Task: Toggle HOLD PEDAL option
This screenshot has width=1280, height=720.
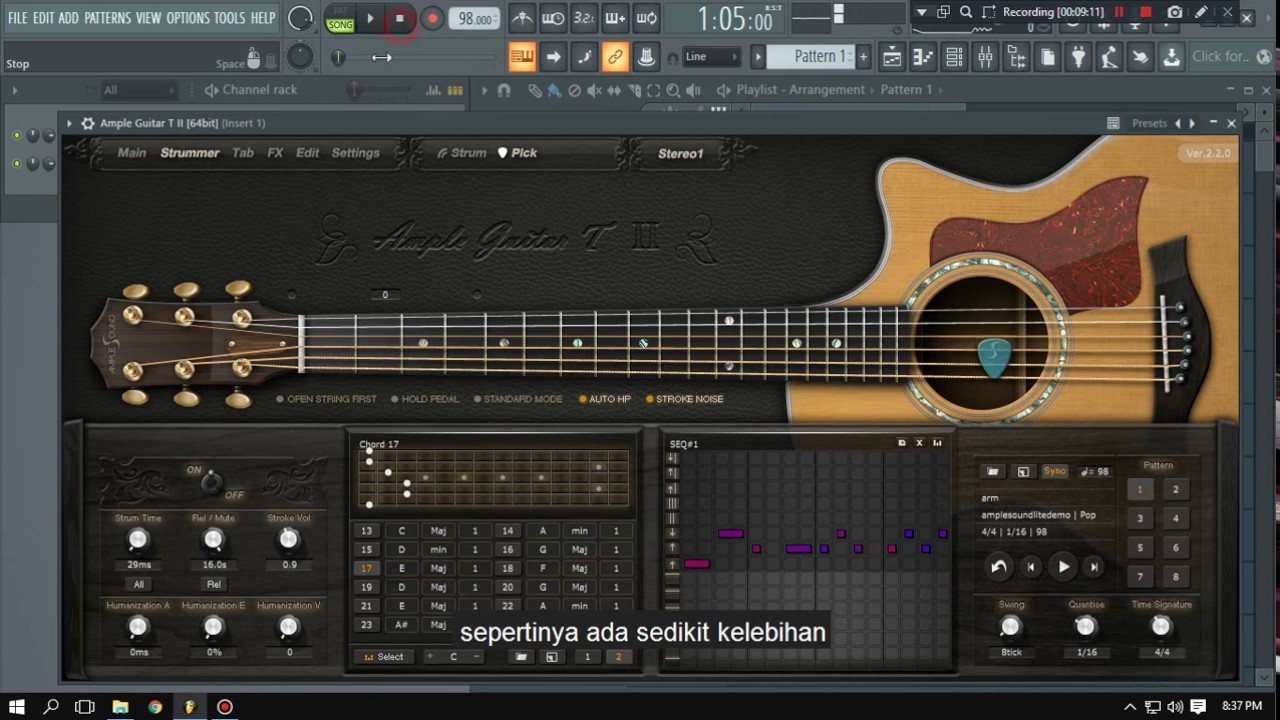Action: click(425, 399)
